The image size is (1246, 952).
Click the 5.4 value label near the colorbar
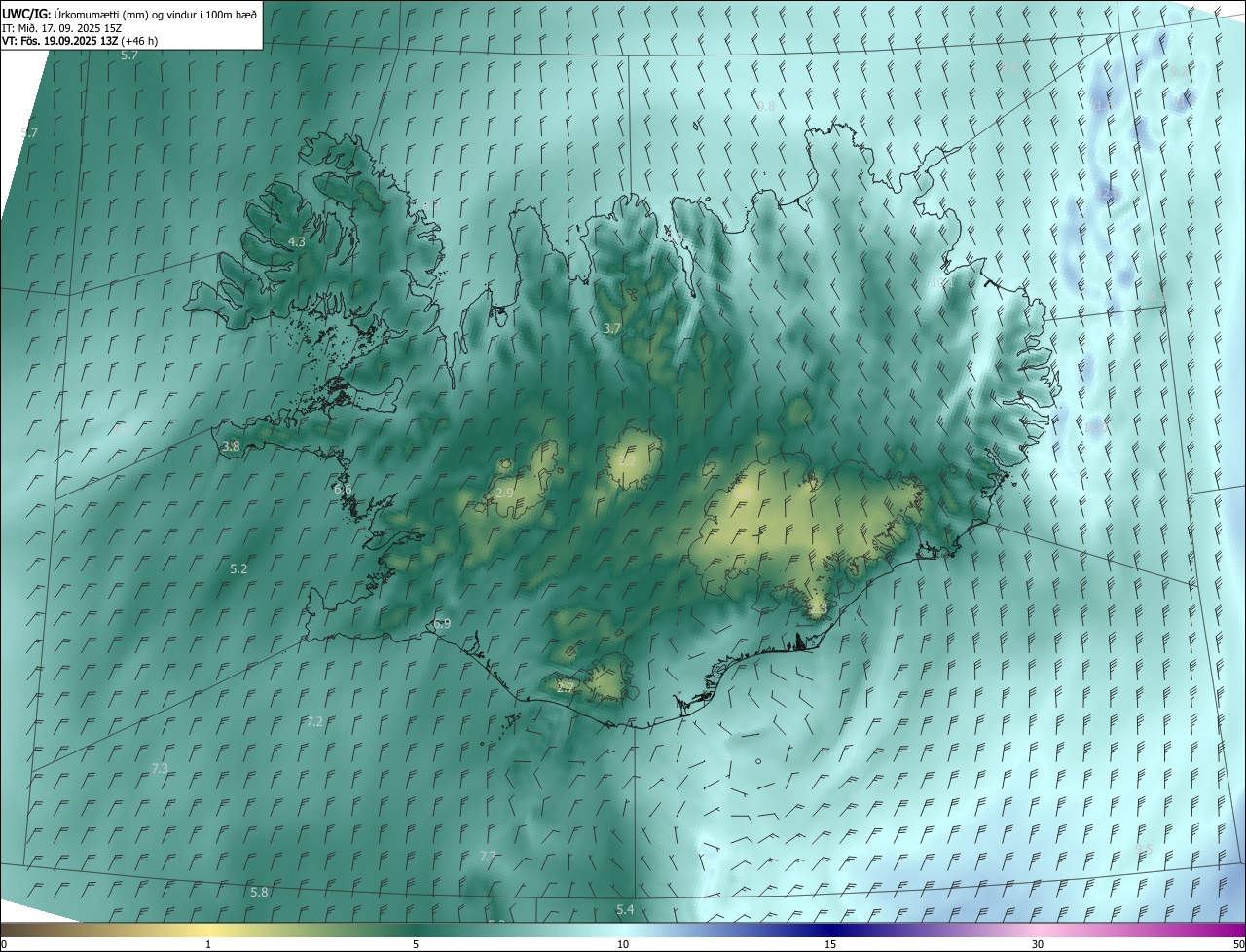(x=625, y=909)
